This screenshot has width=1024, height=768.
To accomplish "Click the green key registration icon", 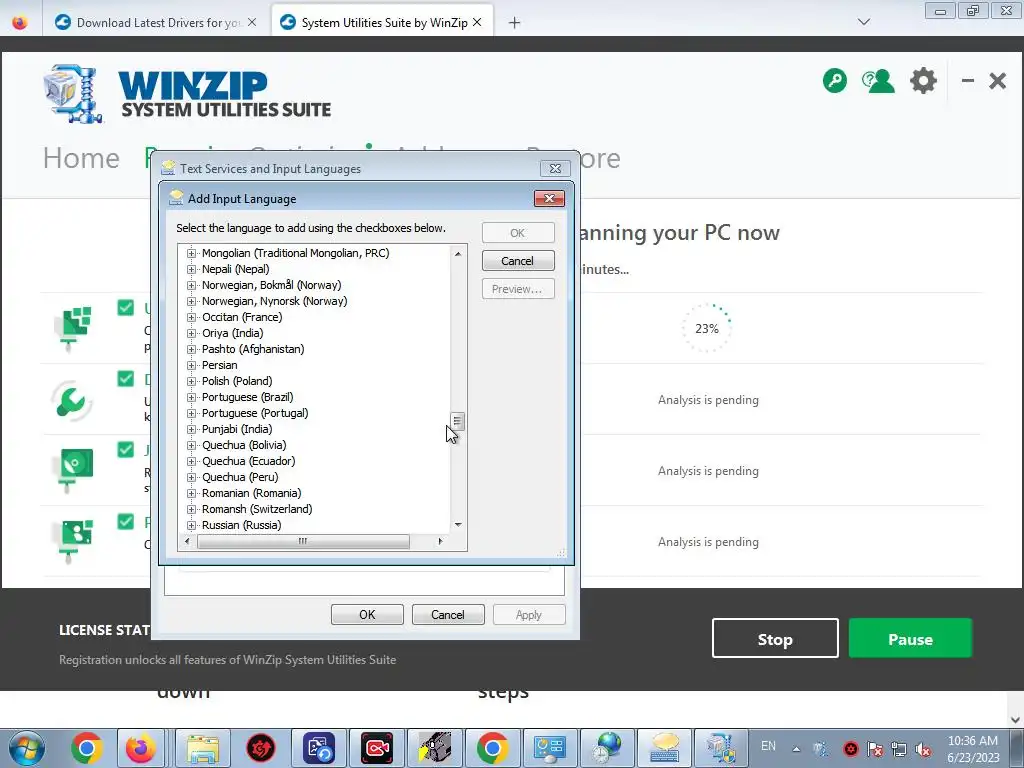I will pos(835,81).
